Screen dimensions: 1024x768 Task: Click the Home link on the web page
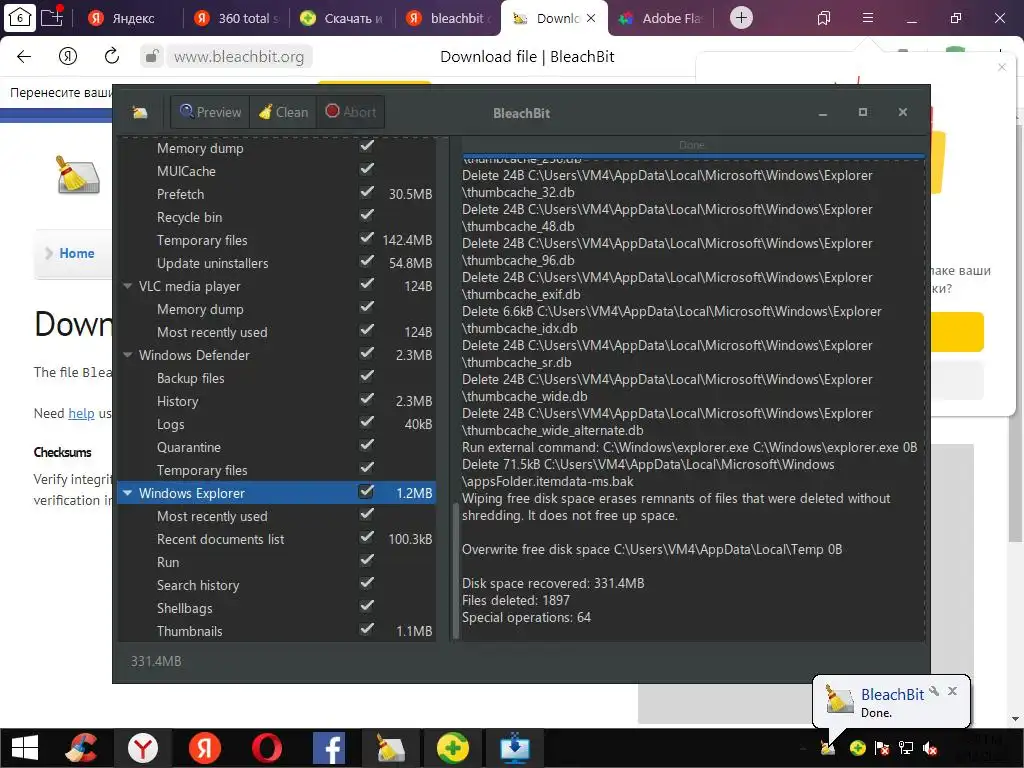76,253
